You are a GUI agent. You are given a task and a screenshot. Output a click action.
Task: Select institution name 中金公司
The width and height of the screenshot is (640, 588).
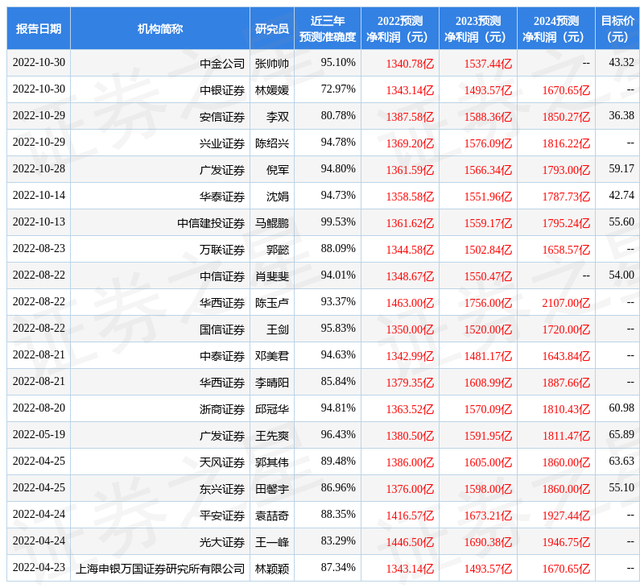[x=222, y=63]
